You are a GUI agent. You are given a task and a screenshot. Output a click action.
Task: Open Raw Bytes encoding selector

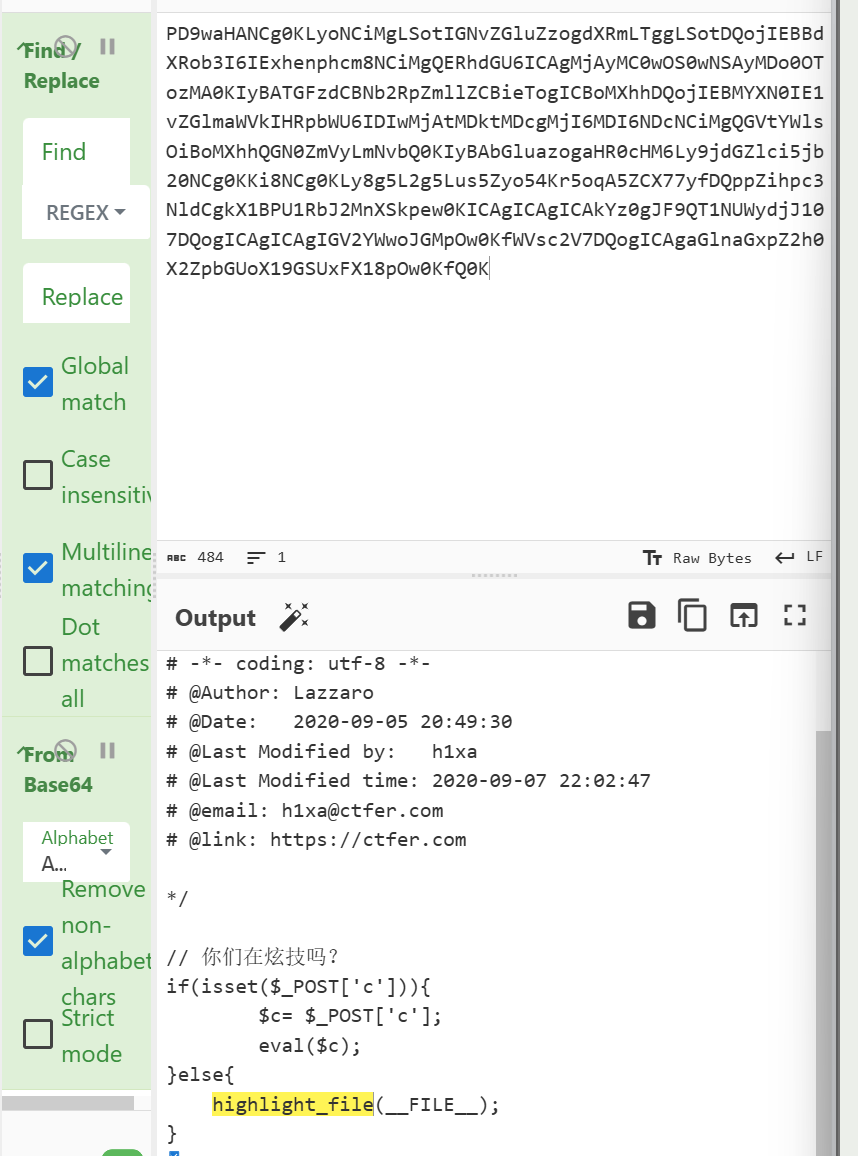697,558
